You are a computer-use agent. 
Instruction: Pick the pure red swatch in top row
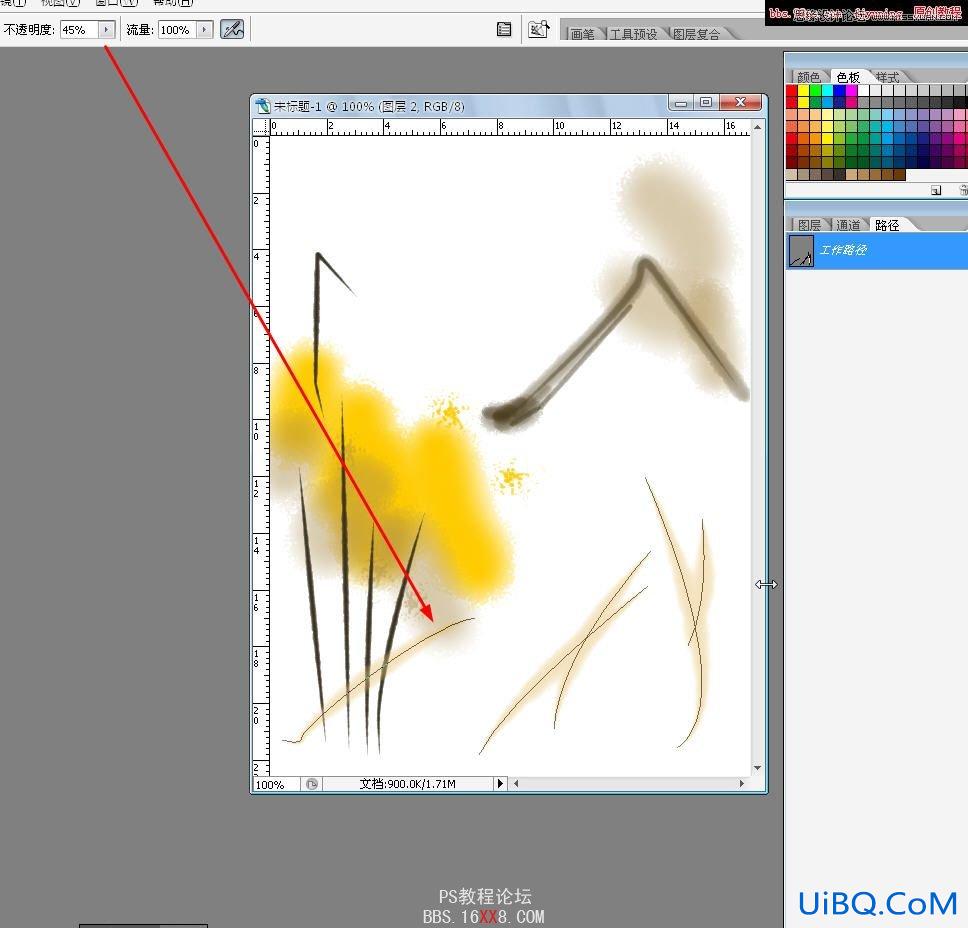(x=792, y=90)
